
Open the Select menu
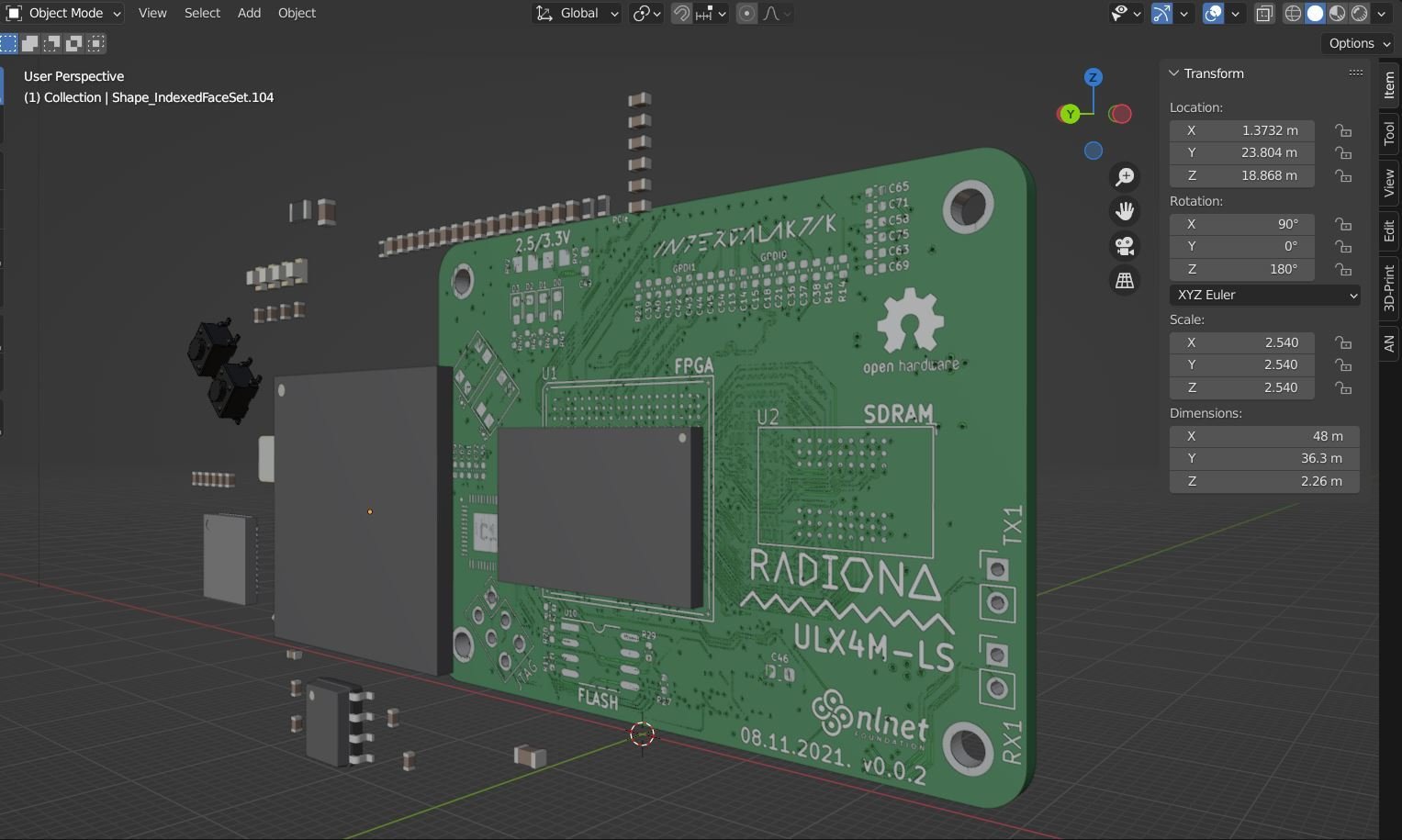coord(202,13)
